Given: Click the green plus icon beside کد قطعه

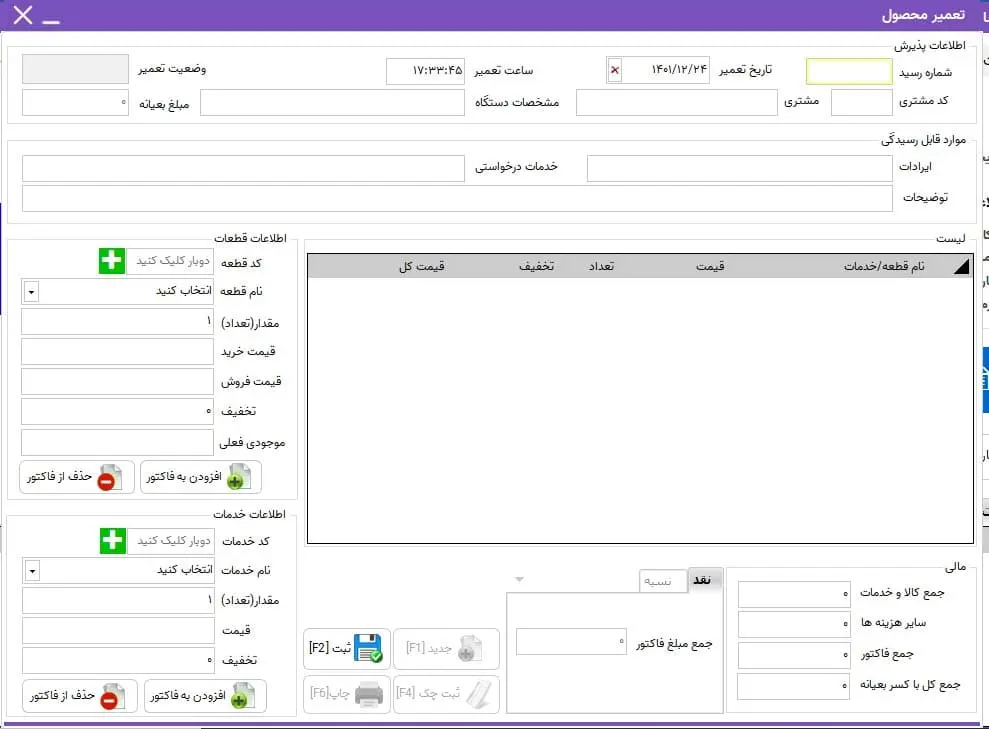Looking at the screenshot, I should 112,260.
